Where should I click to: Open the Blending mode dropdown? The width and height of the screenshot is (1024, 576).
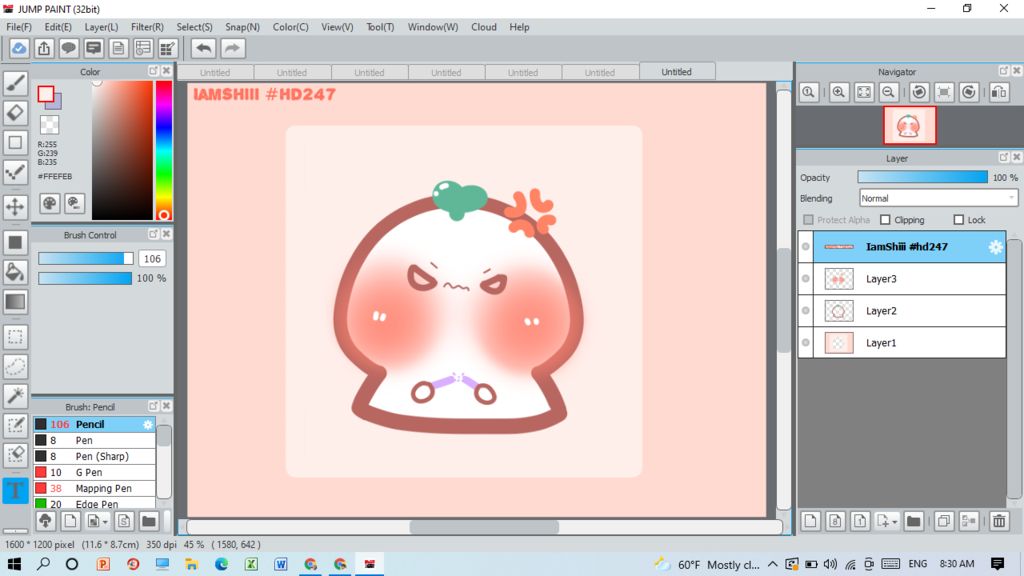[938, 198]
